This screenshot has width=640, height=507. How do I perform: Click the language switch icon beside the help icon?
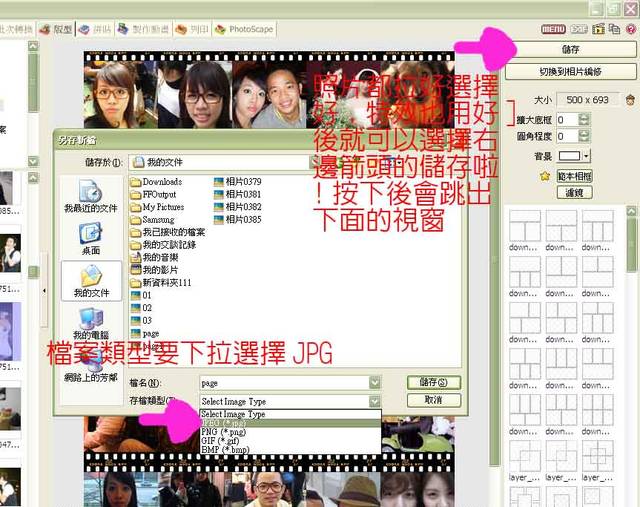[614, 29]
